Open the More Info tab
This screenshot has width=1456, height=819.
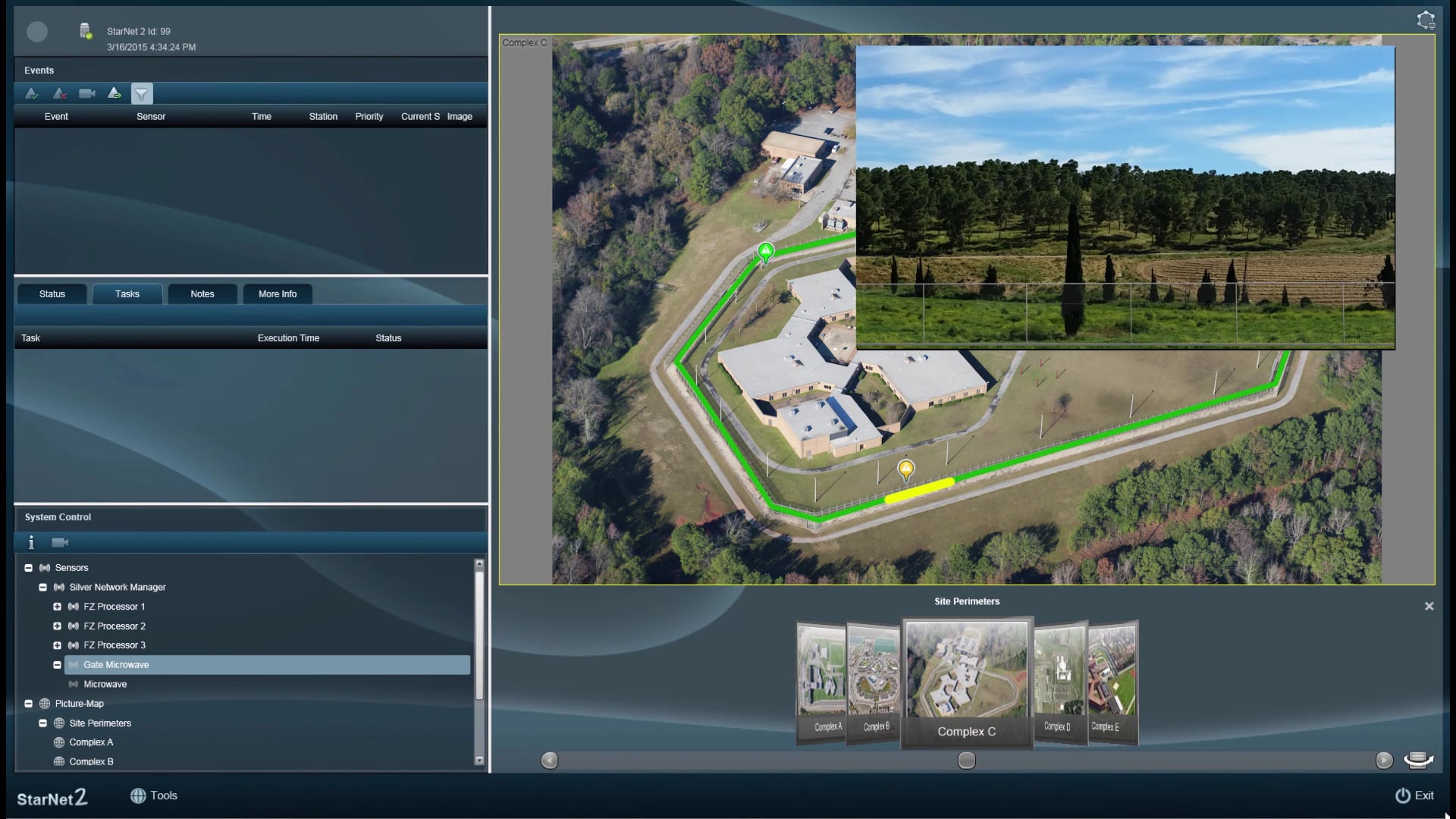click(277, 293)
